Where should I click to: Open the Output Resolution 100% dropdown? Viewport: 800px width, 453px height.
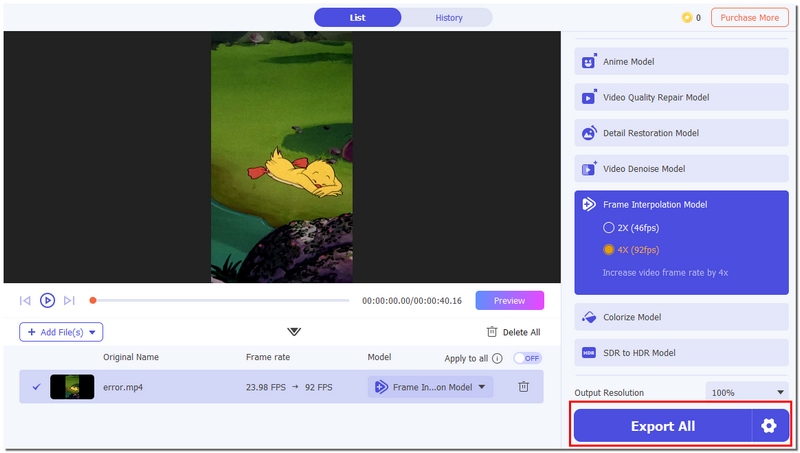pos(747,392)
